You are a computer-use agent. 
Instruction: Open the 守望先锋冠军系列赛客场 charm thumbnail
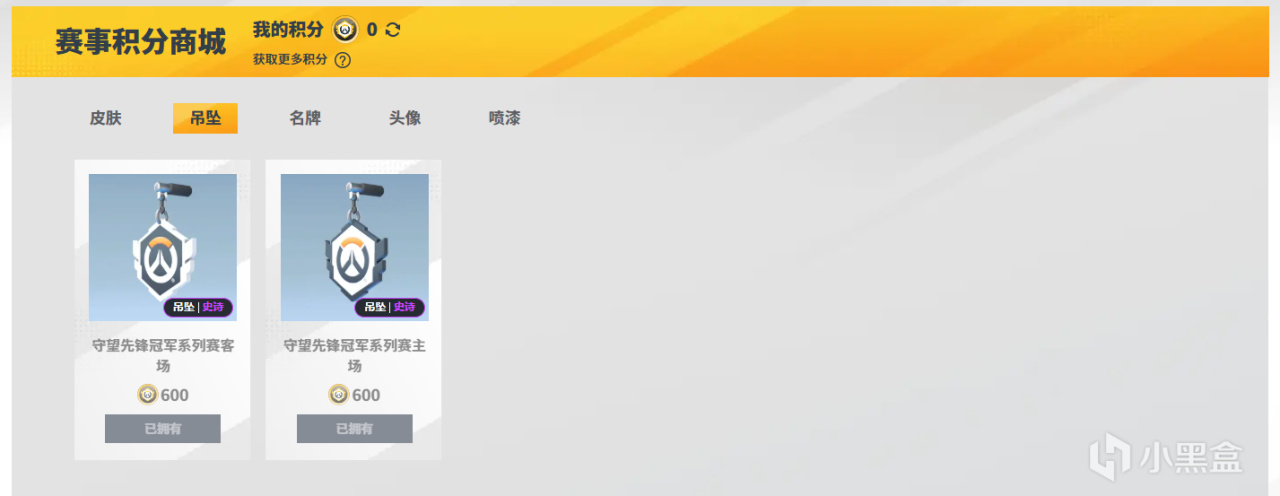pos(163,247)
